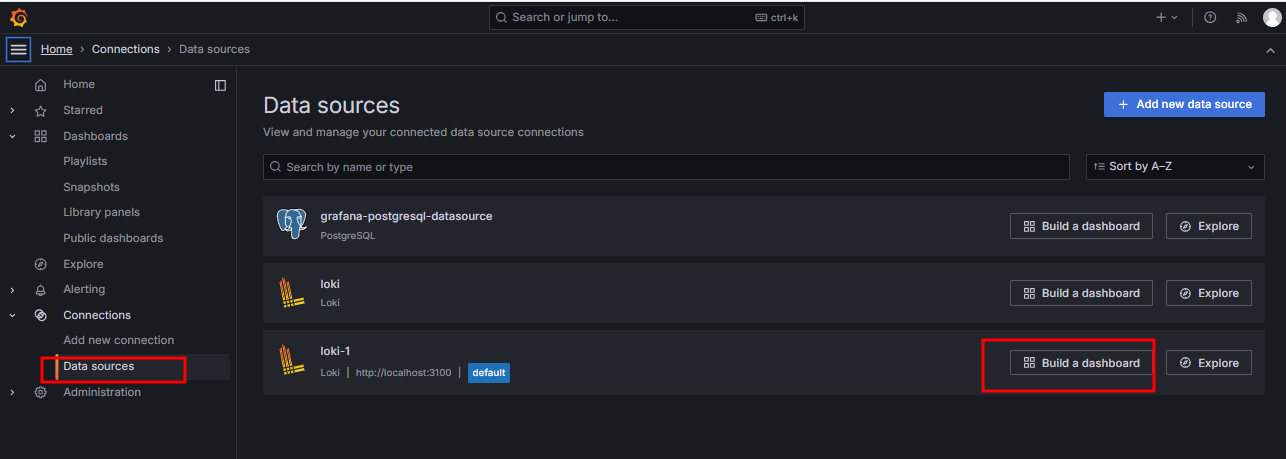Viewport: 1286px width, 459px height.
Task: Open Add new connection in sidebar
Action: tap(118, 340)
